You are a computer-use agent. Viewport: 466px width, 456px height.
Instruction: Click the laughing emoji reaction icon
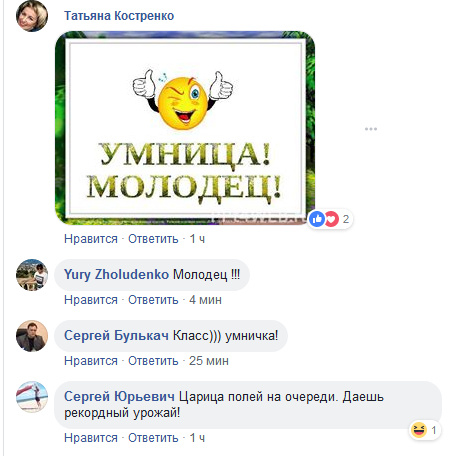(x=419, y=430)
